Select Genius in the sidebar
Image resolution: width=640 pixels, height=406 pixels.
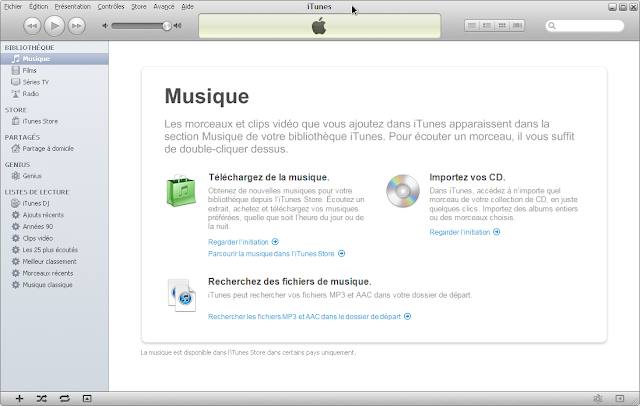(54, 176)
